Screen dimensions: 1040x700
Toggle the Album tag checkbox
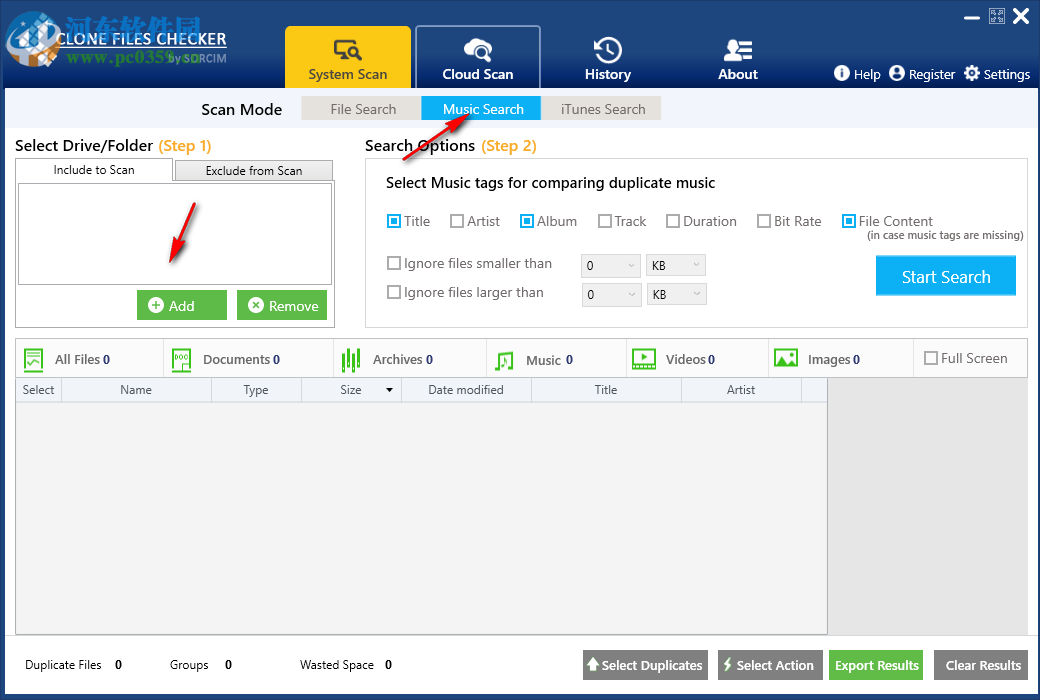[x=527, y=221]
